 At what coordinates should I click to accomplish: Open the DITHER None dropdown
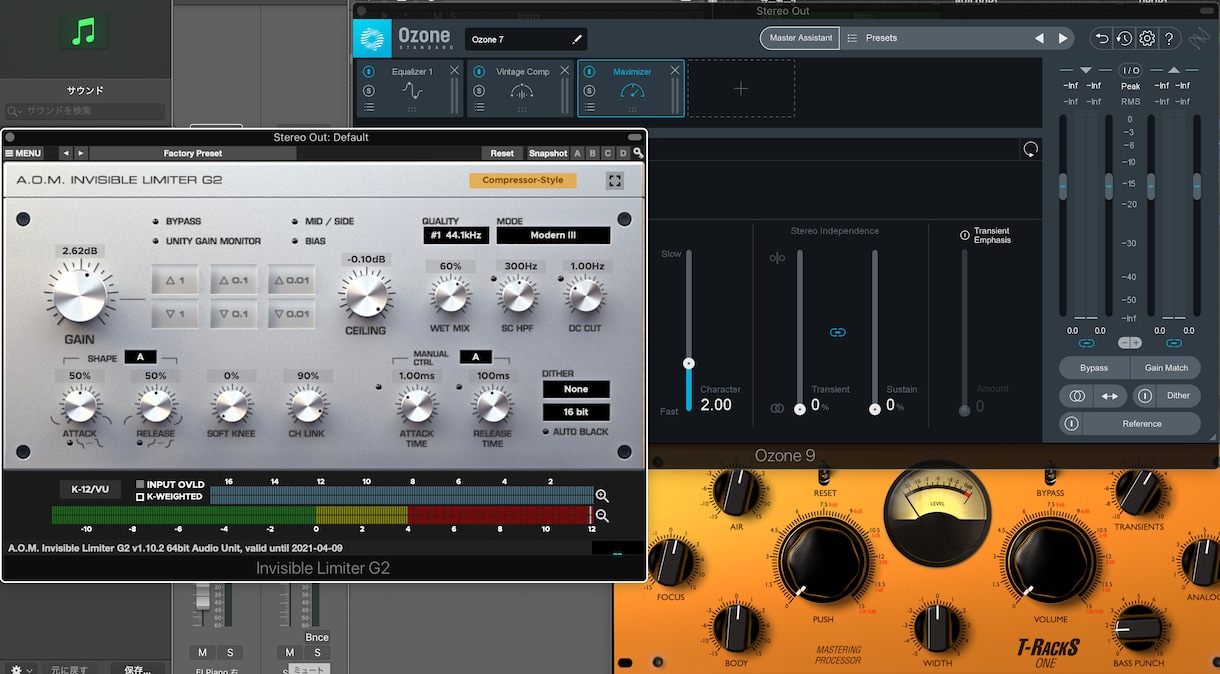click(x=576, y=389)
